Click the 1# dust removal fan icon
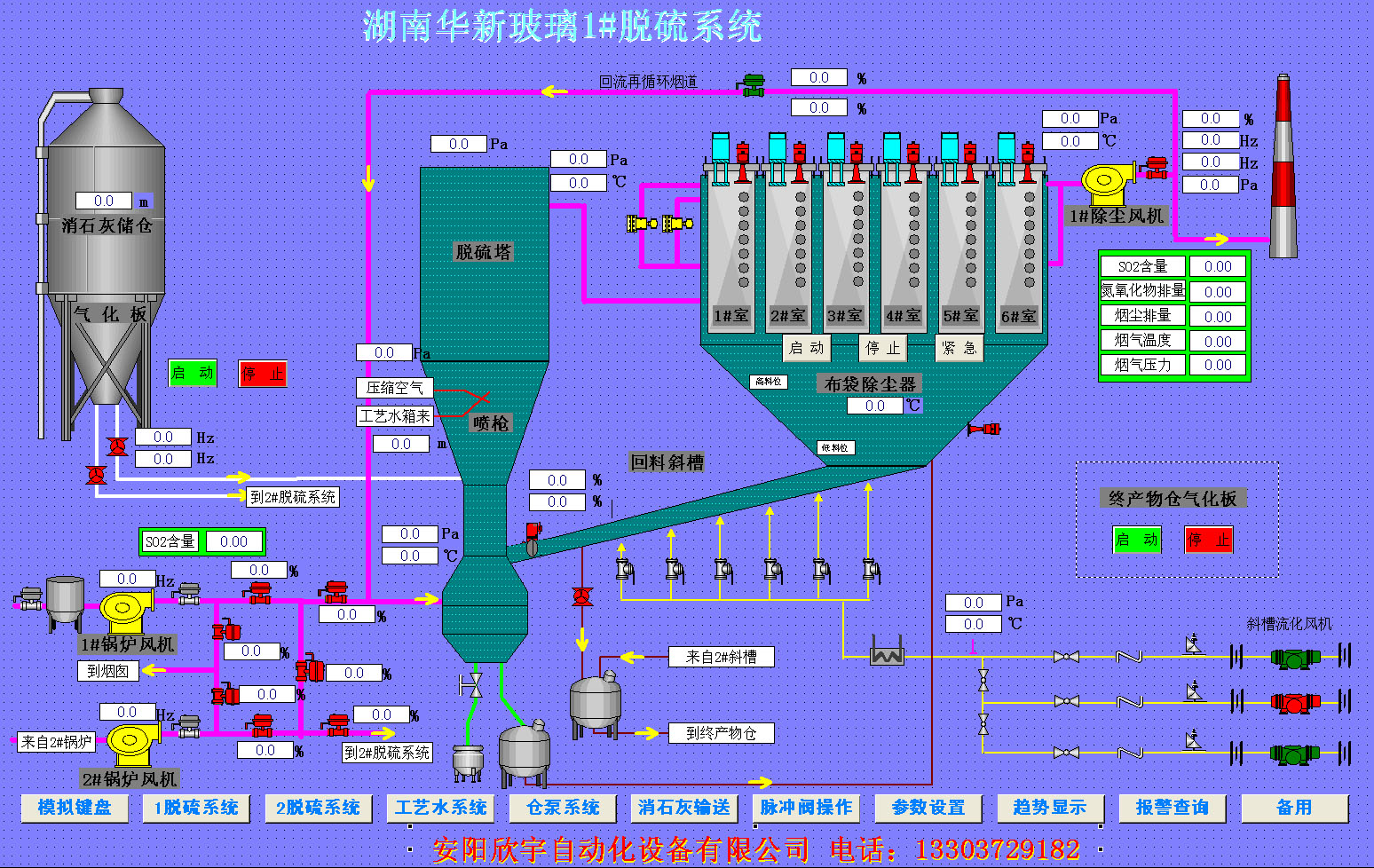This screenshot has height=868, width=1374. point(1107,184)
